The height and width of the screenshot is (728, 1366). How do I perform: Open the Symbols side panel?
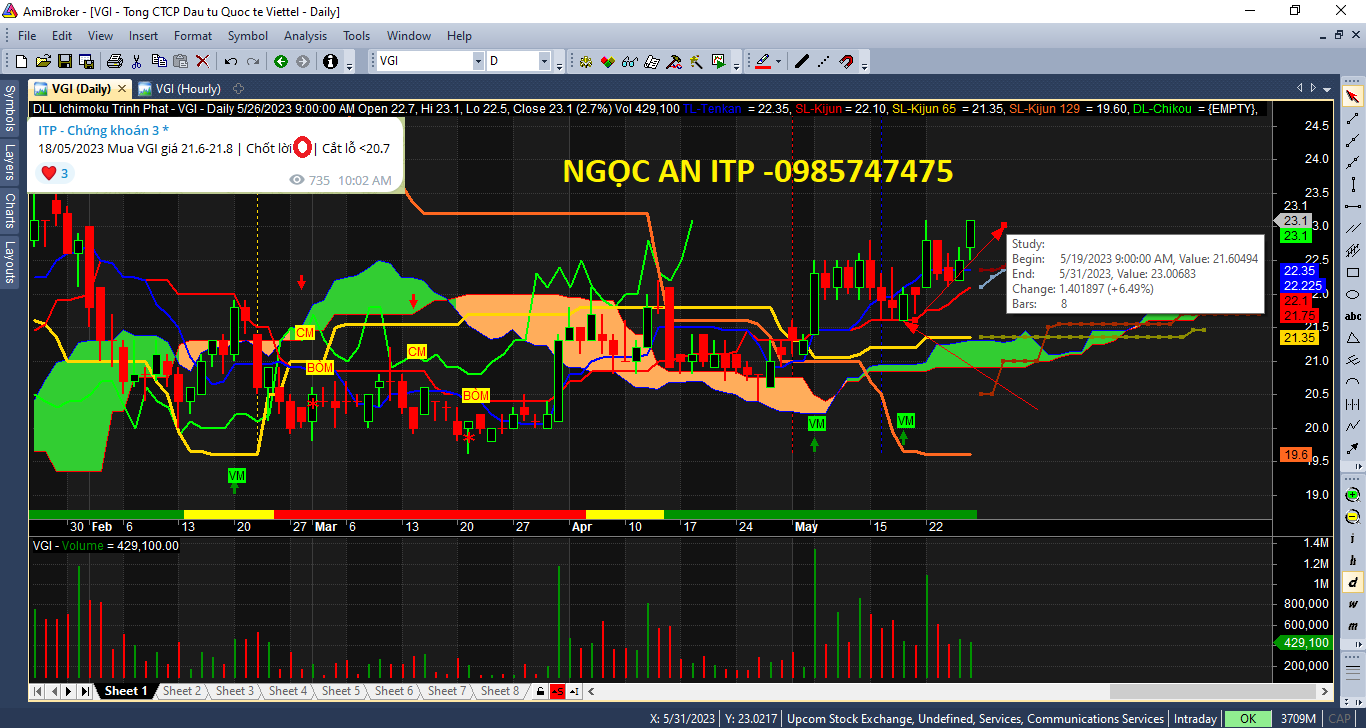(x=10, y=108)
